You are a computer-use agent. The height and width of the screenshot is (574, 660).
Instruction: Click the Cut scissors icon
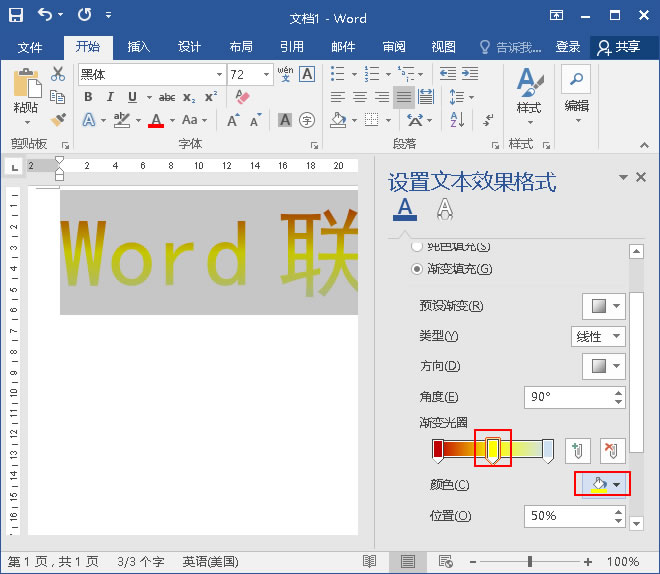[x=58, y=74]
